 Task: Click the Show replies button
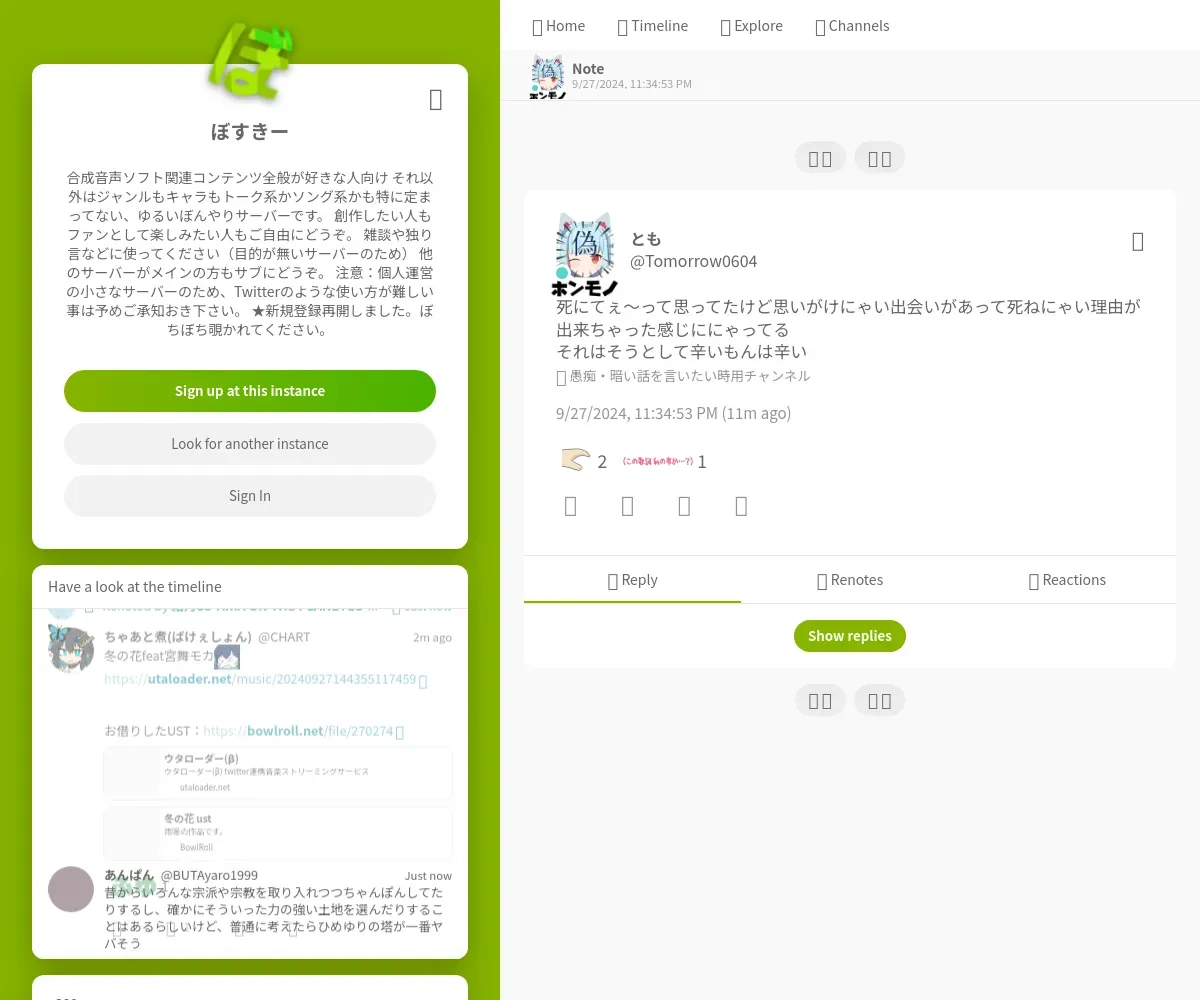tap(850, 636)
